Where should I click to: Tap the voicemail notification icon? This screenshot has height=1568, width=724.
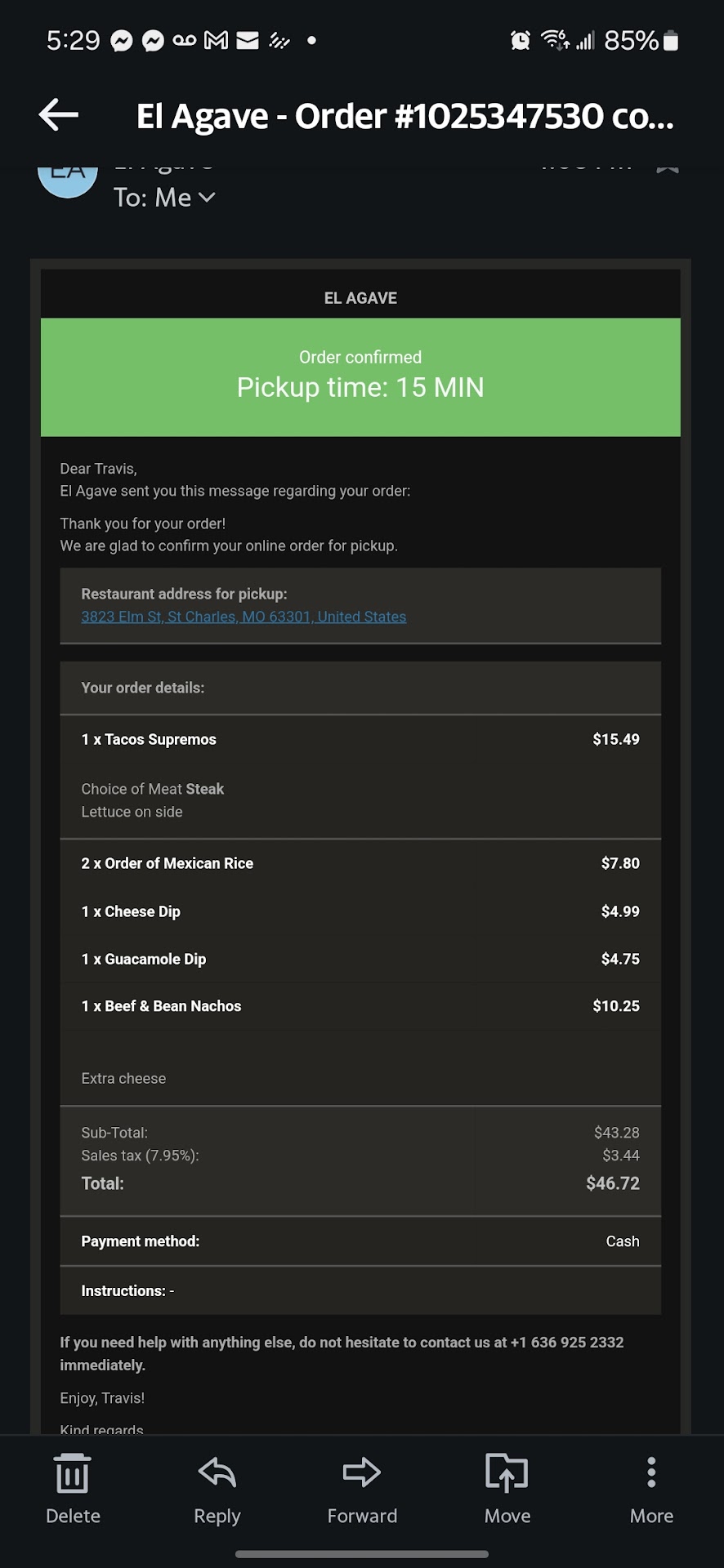[185, 40]
